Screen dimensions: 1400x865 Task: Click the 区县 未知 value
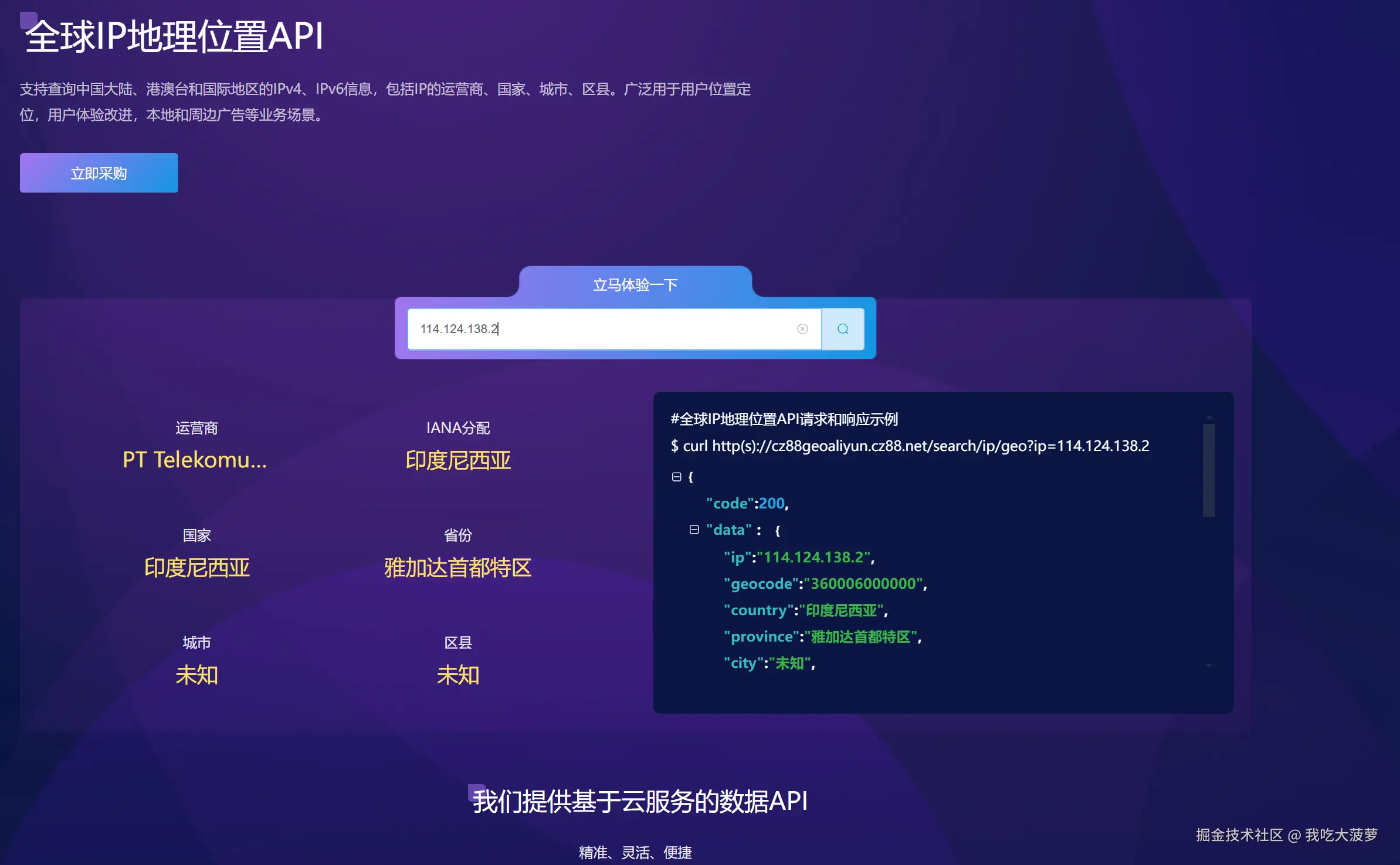pos(458,675)
